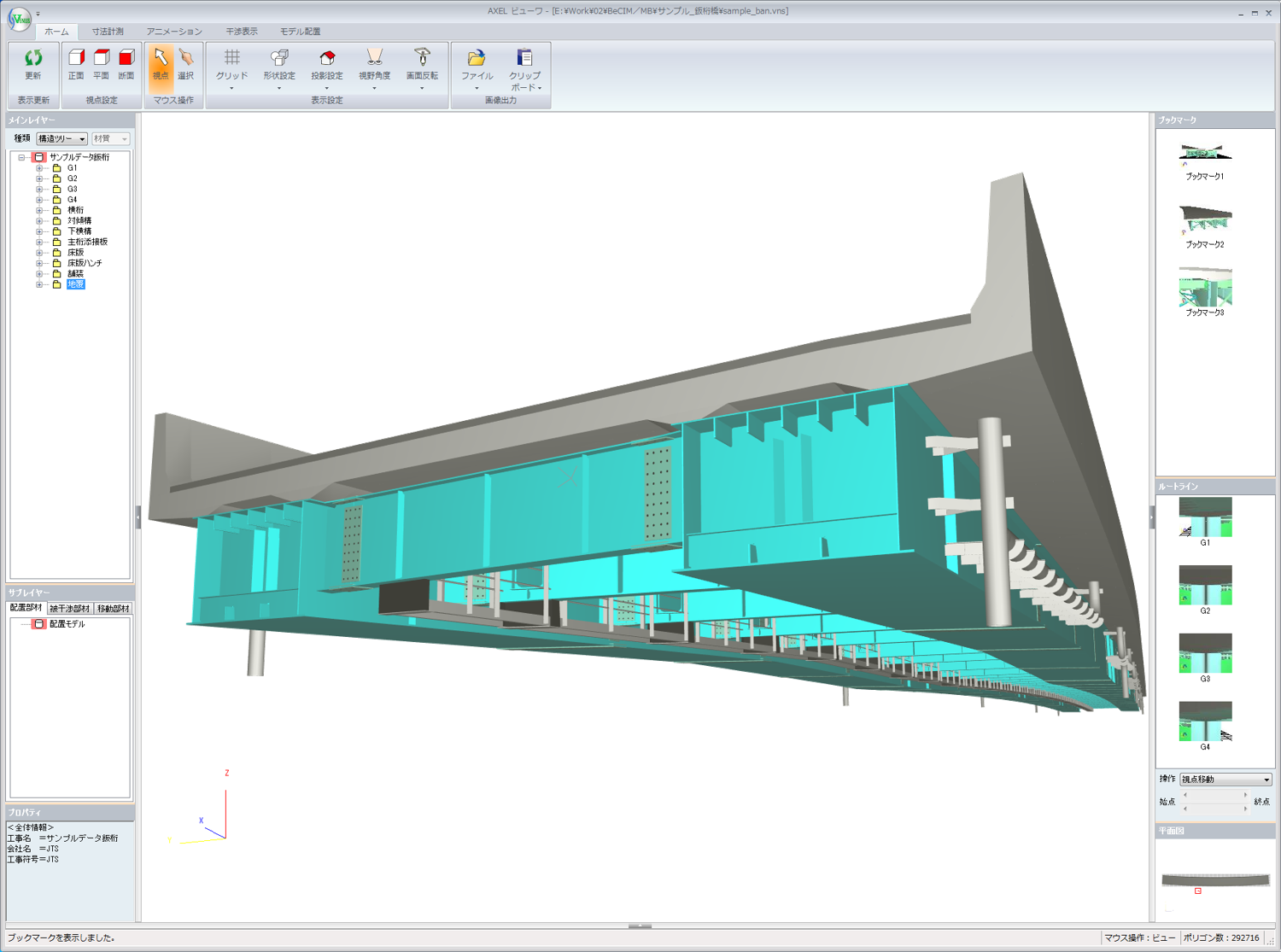Select the 床版 tree item

pyautogui.click(x=76, y=253)
